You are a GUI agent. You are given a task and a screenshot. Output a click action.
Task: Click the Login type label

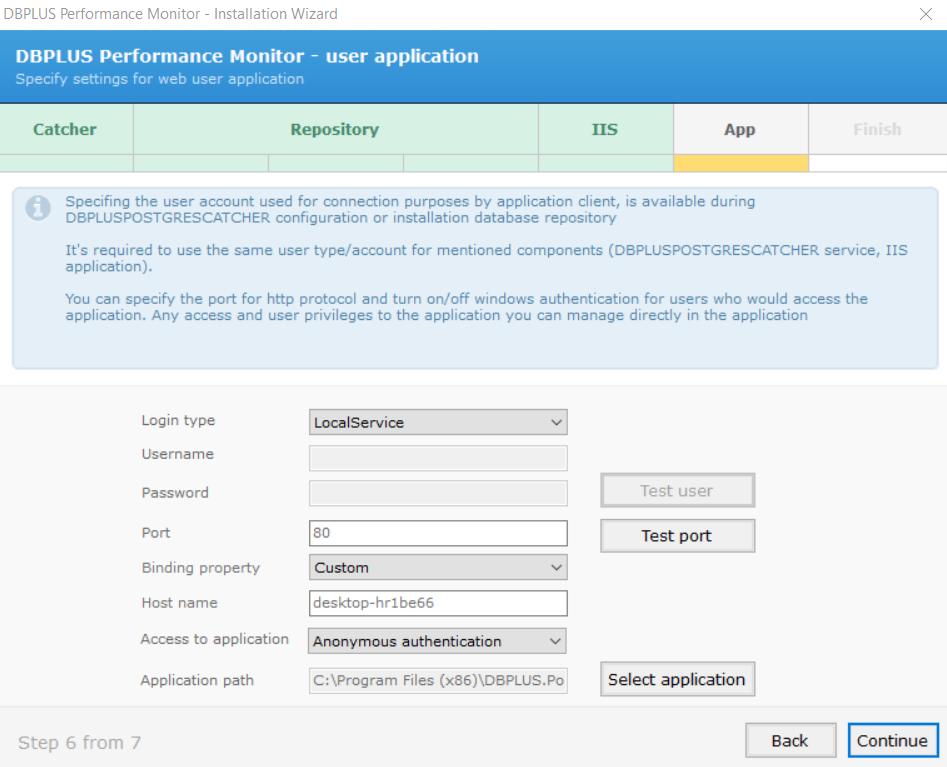click(178, 420)
